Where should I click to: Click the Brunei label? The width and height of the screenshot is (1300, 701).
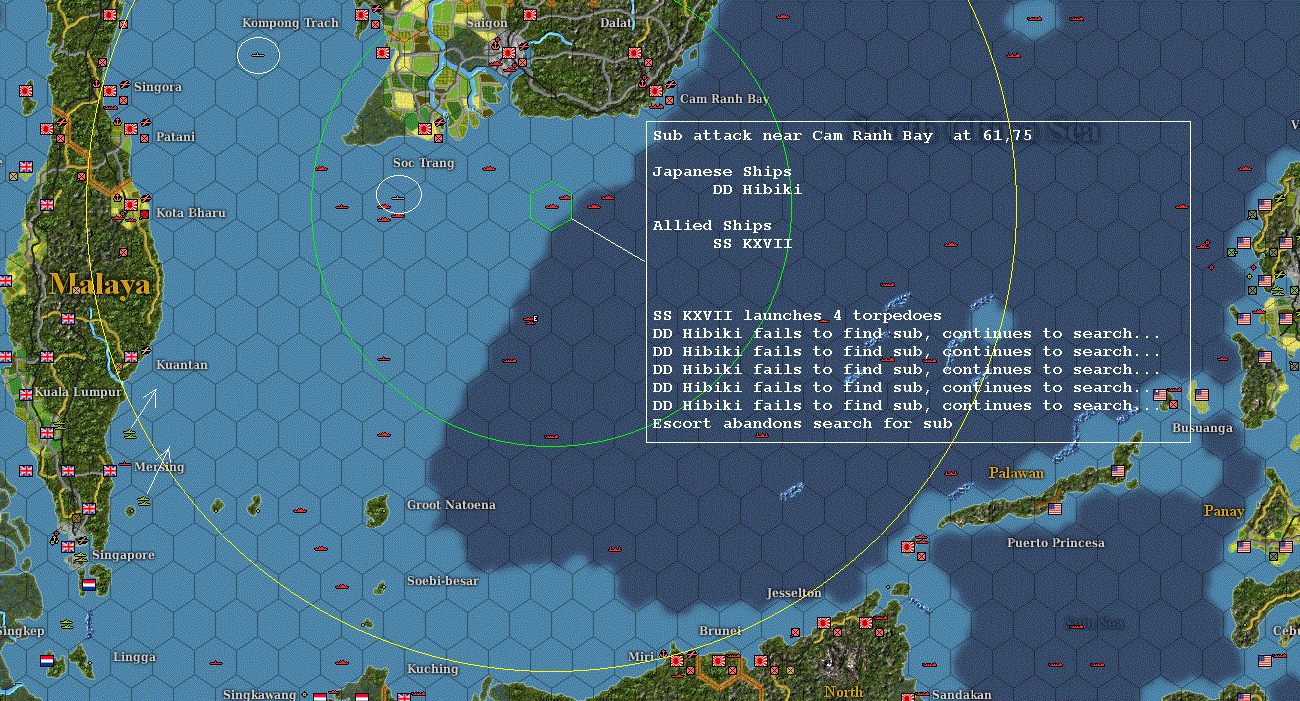(x=720, y=631)
